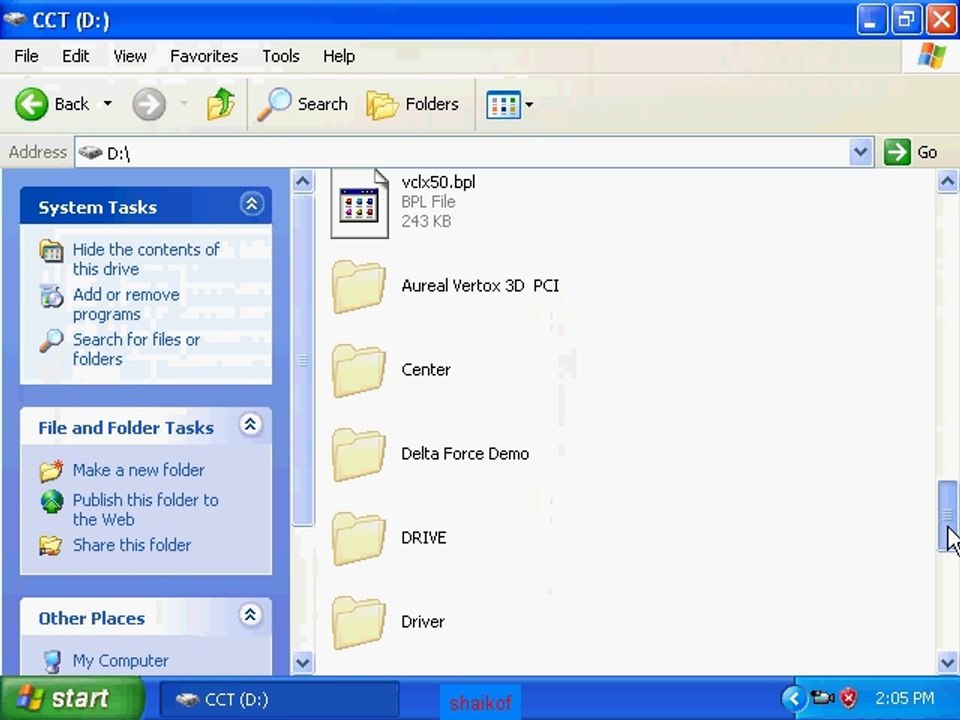Screen dimensions: 960x720
Task: Click the Make a new folder icon
Action: pyautogui.click(x=51, y=470)
